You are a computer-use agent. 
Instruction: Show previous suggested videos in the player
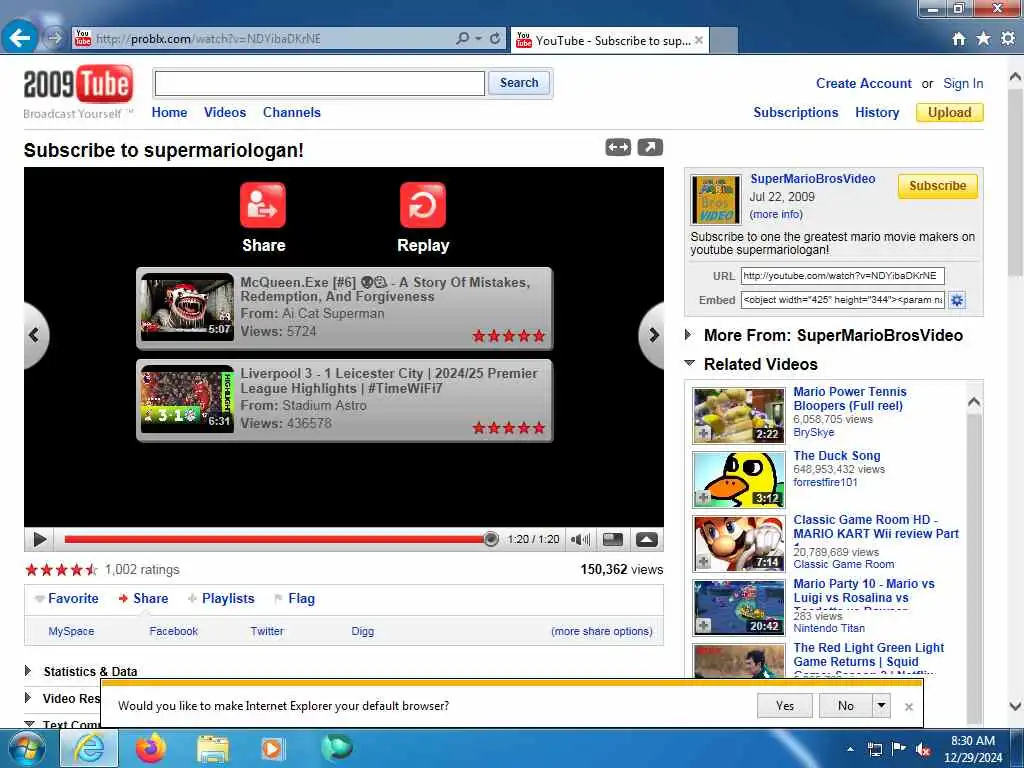pyautogui.click(x=35, y=335)
